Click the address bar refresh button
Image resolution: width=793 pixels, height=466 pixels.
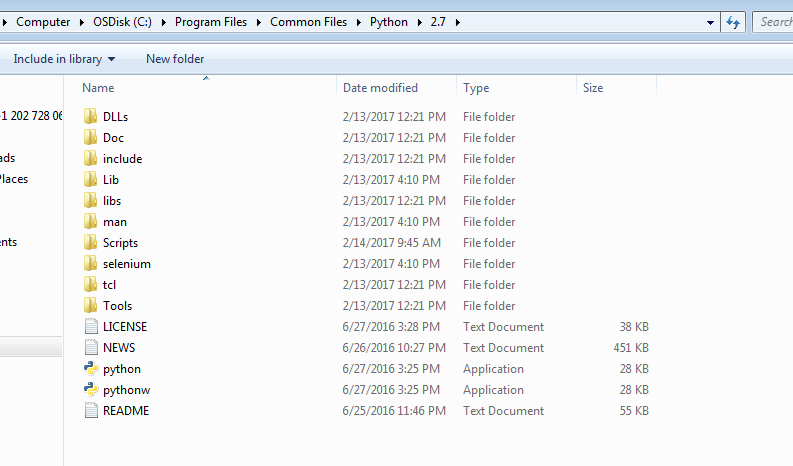[x=733, y=22]
